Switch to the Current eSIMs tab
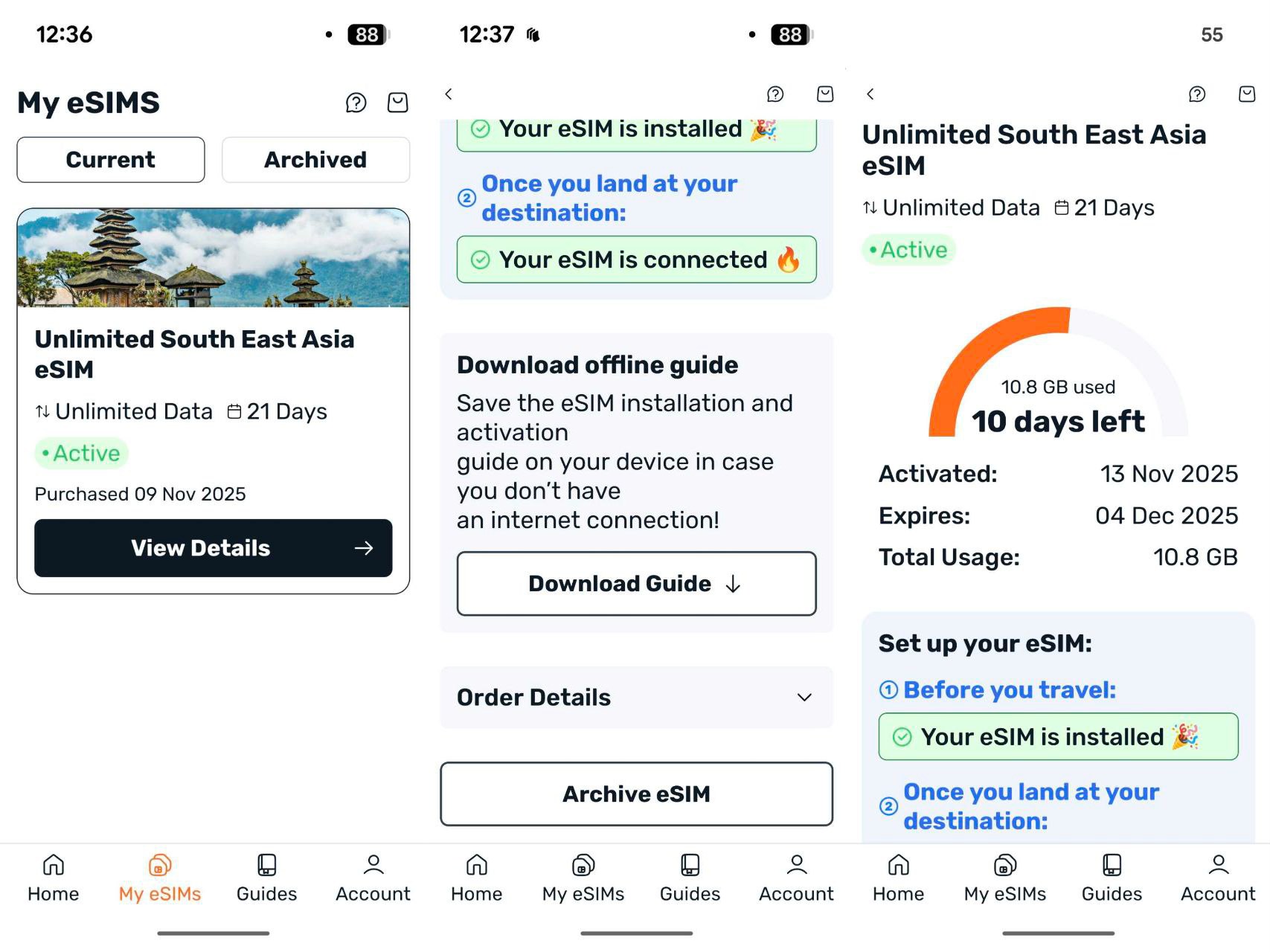 [111, 160]
